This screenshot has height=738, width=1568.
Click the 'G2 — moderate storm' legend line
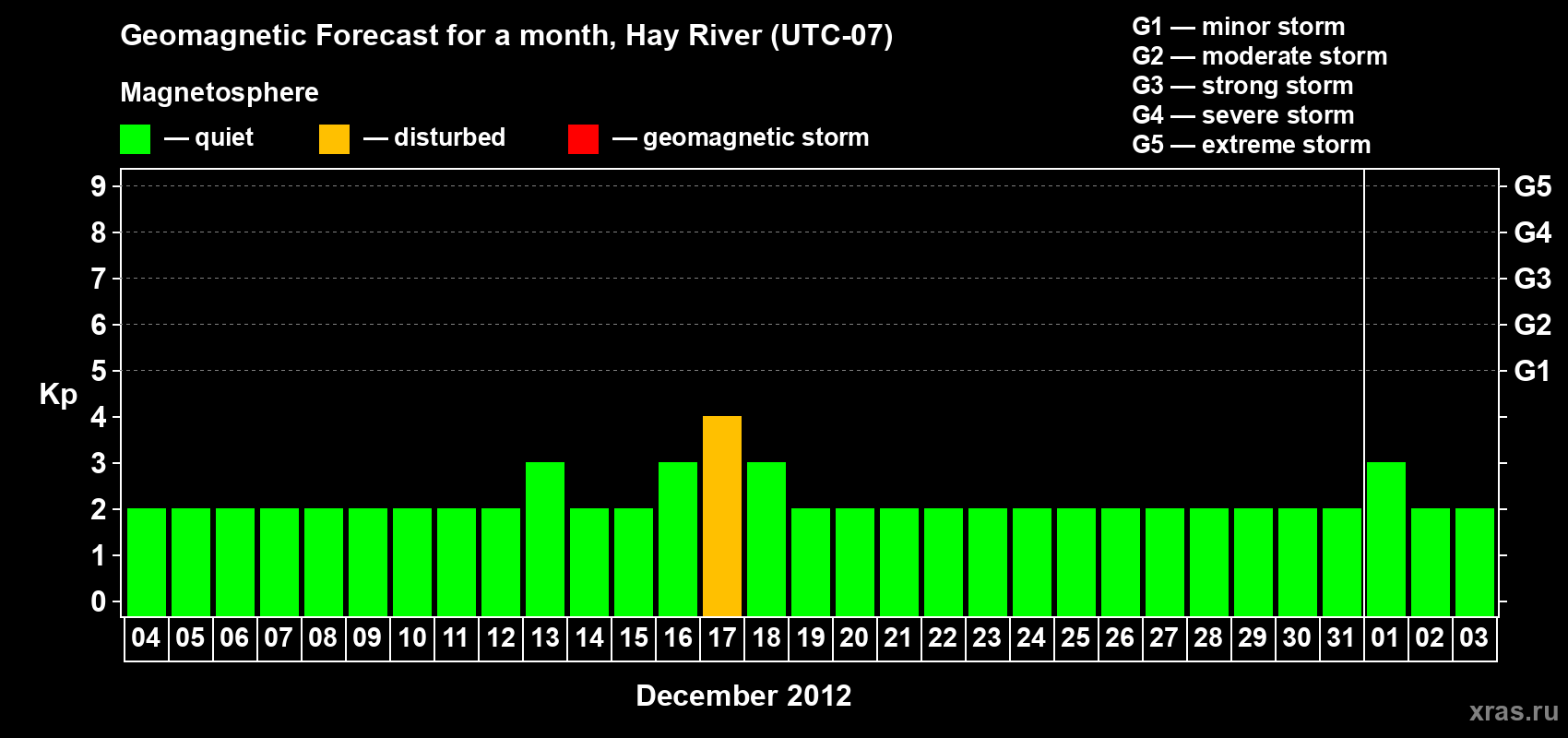tap(1260, 56)
